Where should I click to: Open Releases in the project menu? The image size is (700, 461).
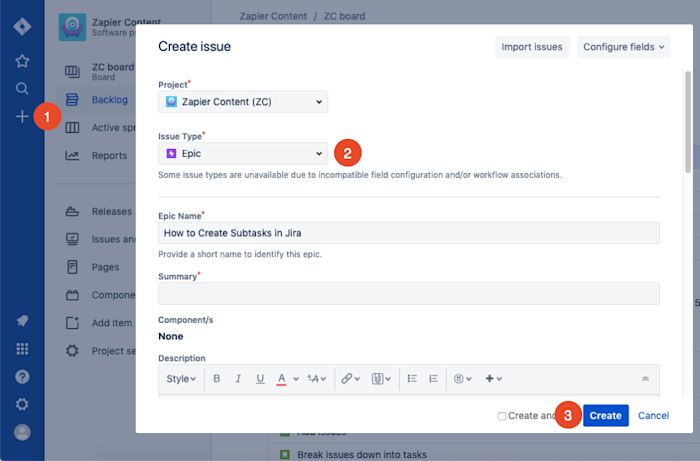point(112,212)
